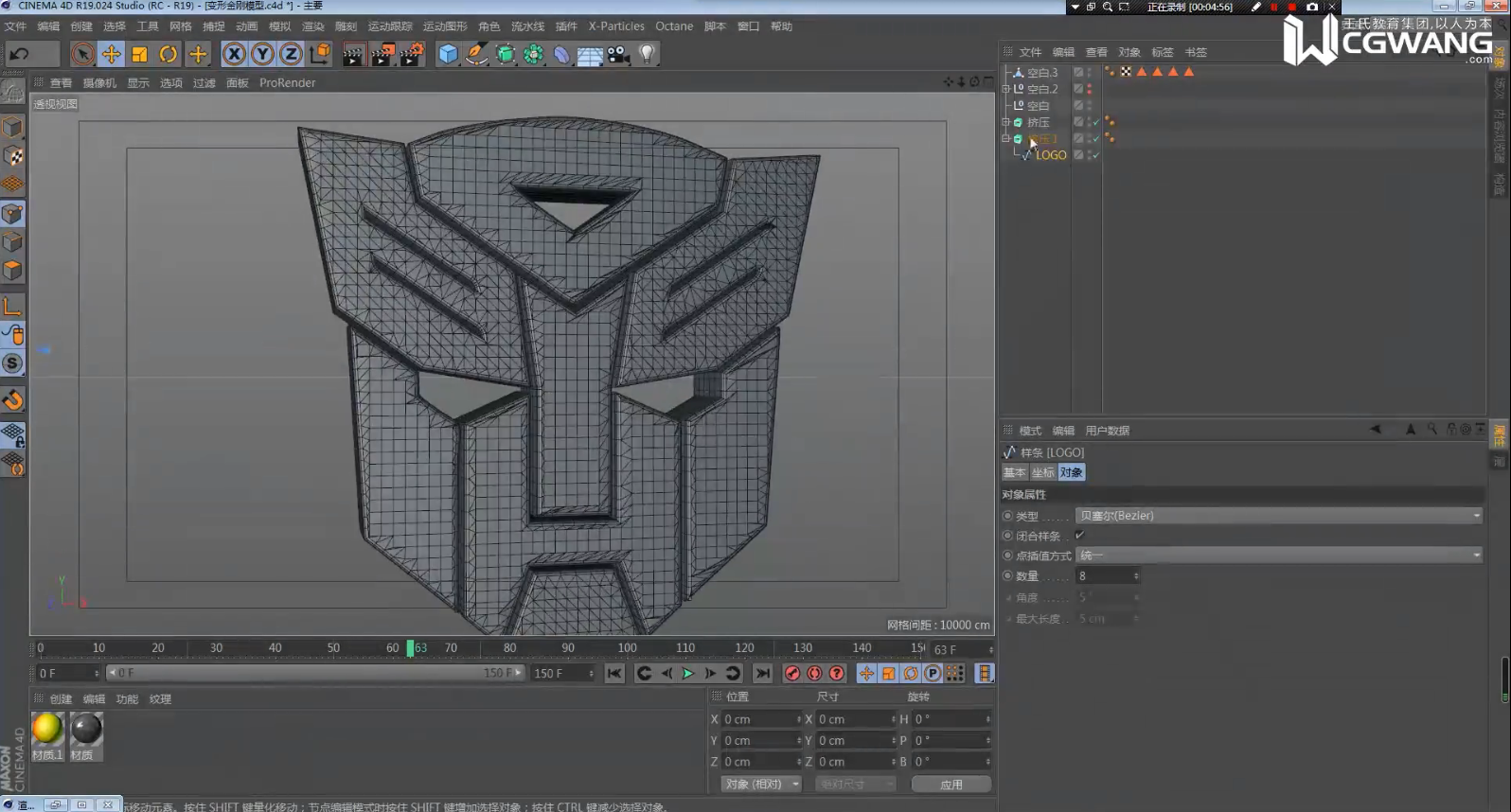Toggle Position keyframe recording in timeline

click(866, 673)
